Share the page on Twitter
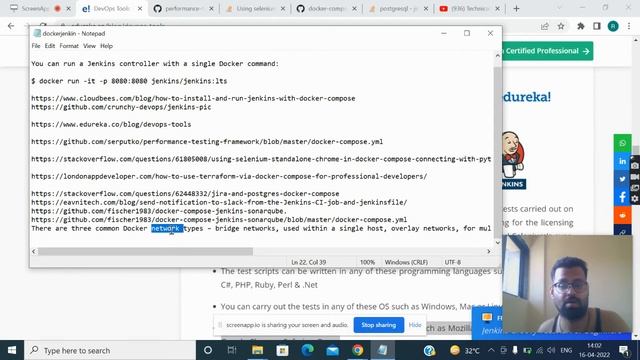This screenshot has width=640, height=360. (622, 179)
